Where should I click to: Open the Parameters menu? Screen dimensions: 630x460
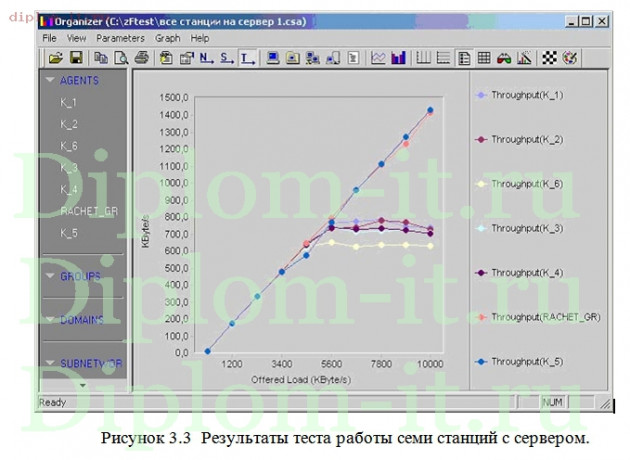[120, 38]
